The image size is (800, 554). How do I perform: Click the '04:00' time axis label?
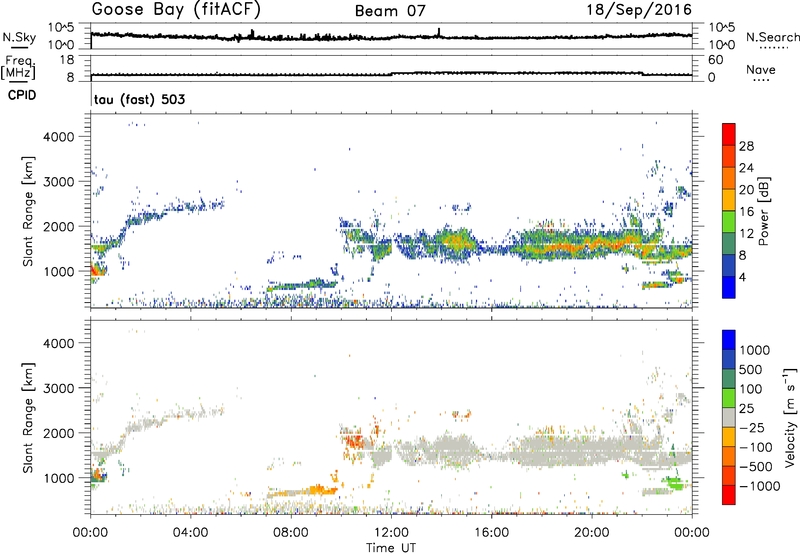[190, 533]
